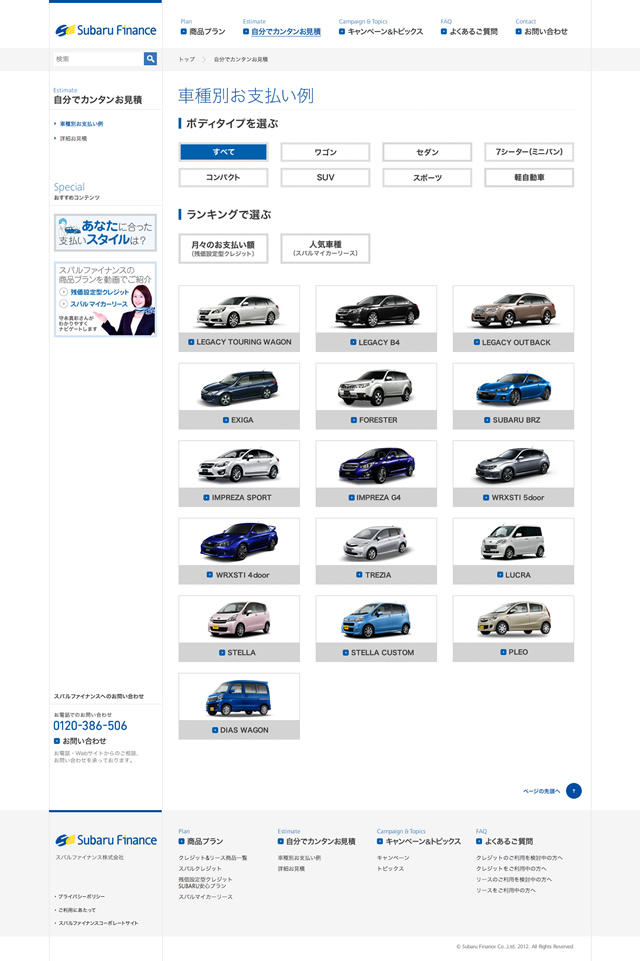
Task: Select 車種別お支払い例 in the sidebar
Action: pyautogui.click(x=81, y=124)
